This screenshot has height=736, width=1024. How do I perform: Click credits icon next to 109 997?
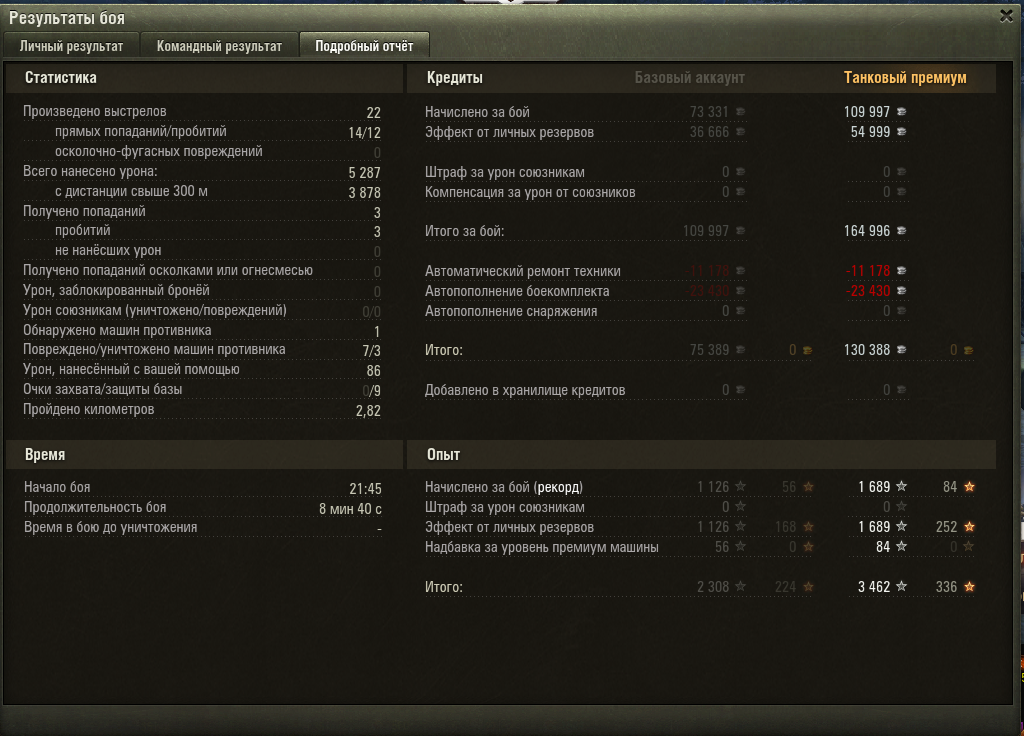(x=901, y=112)
